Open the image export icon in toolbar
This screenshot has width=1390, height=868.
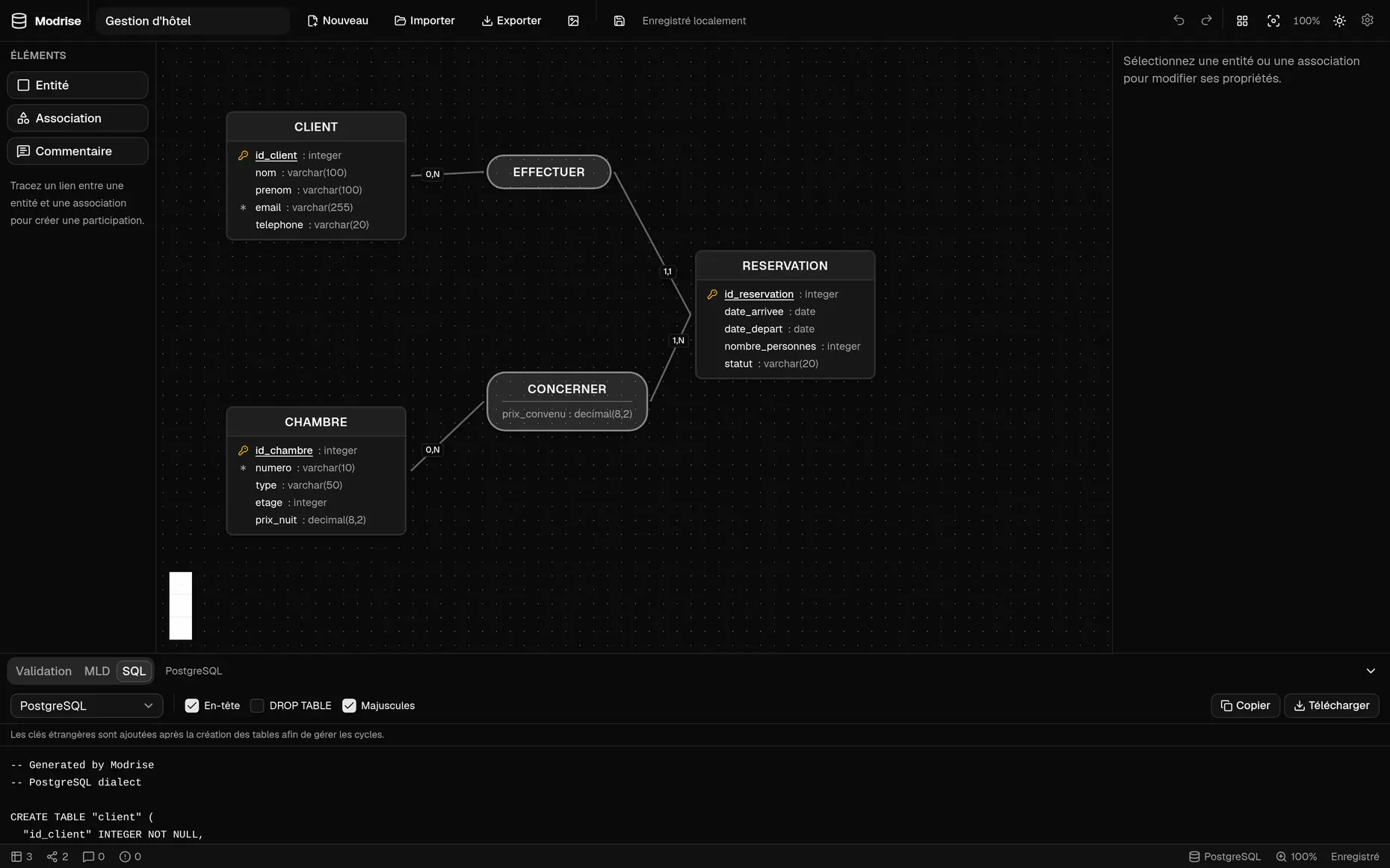(573, 21)
